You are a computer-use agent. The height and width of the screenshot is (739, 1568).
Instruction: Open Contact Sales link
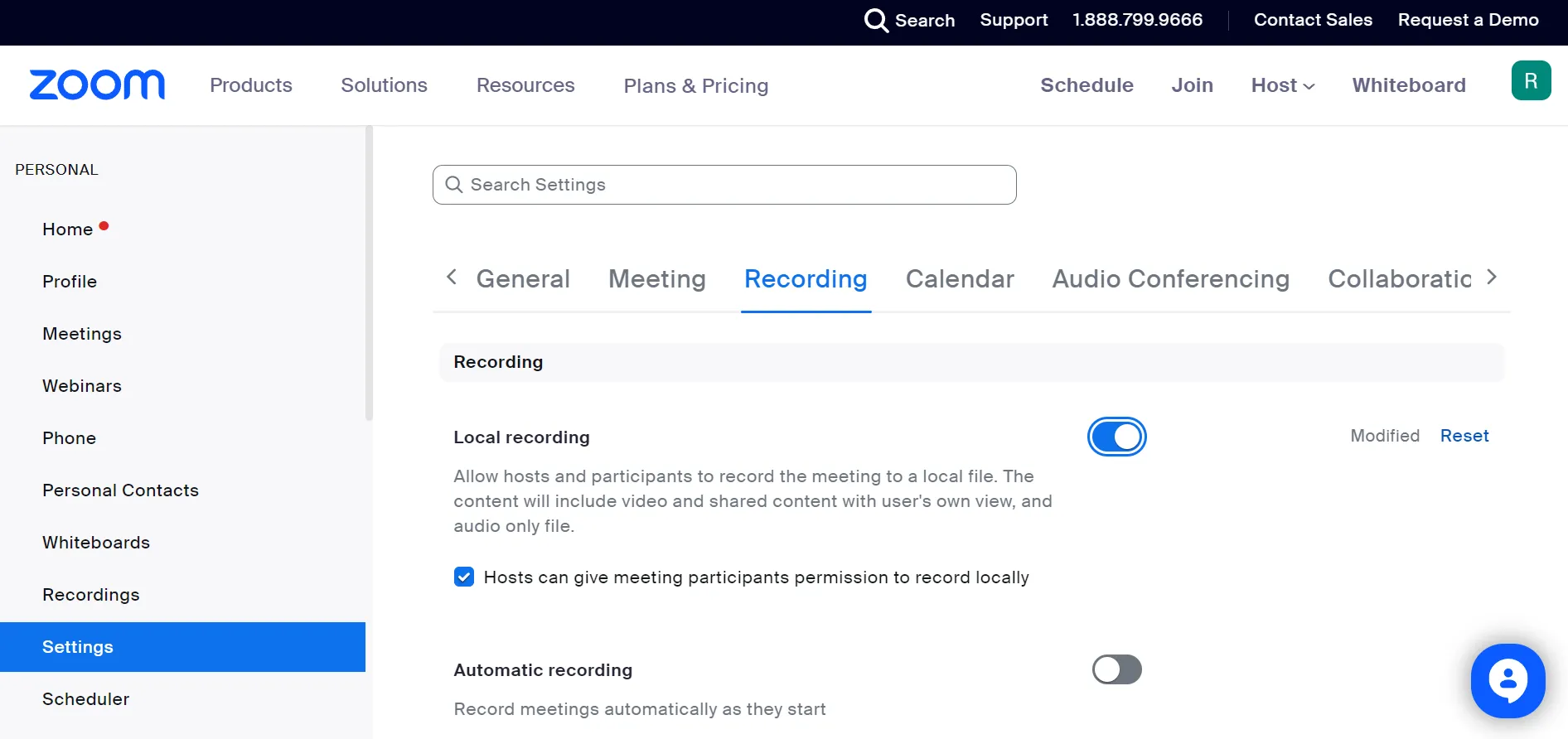1313,20
